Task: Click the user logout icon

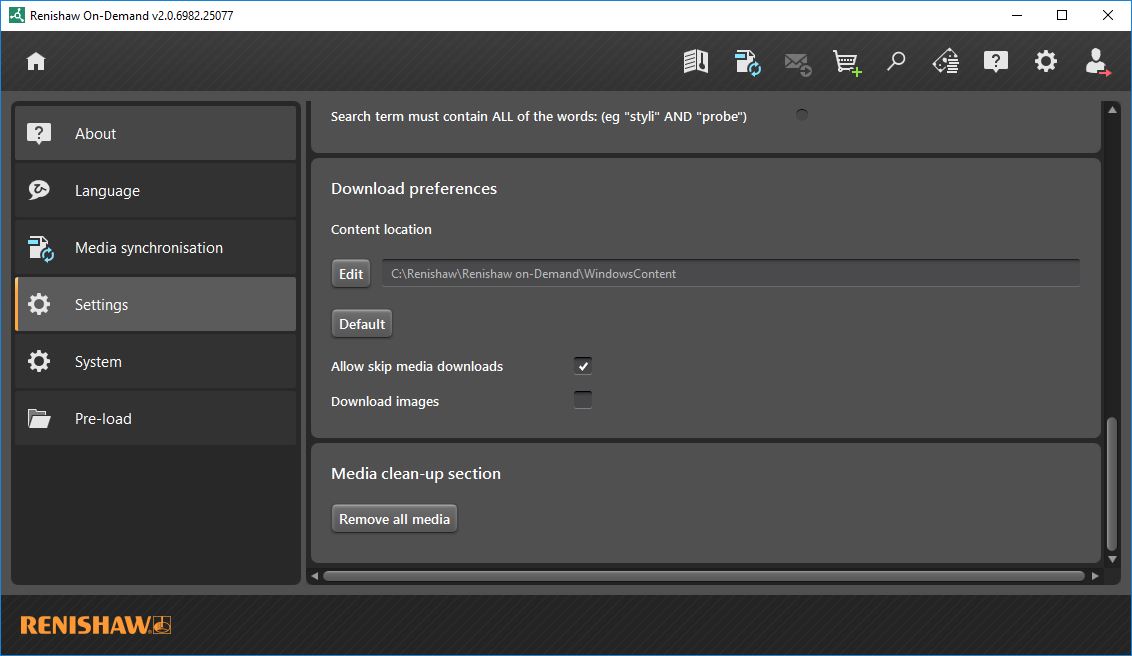Action: click(1097, 62)
